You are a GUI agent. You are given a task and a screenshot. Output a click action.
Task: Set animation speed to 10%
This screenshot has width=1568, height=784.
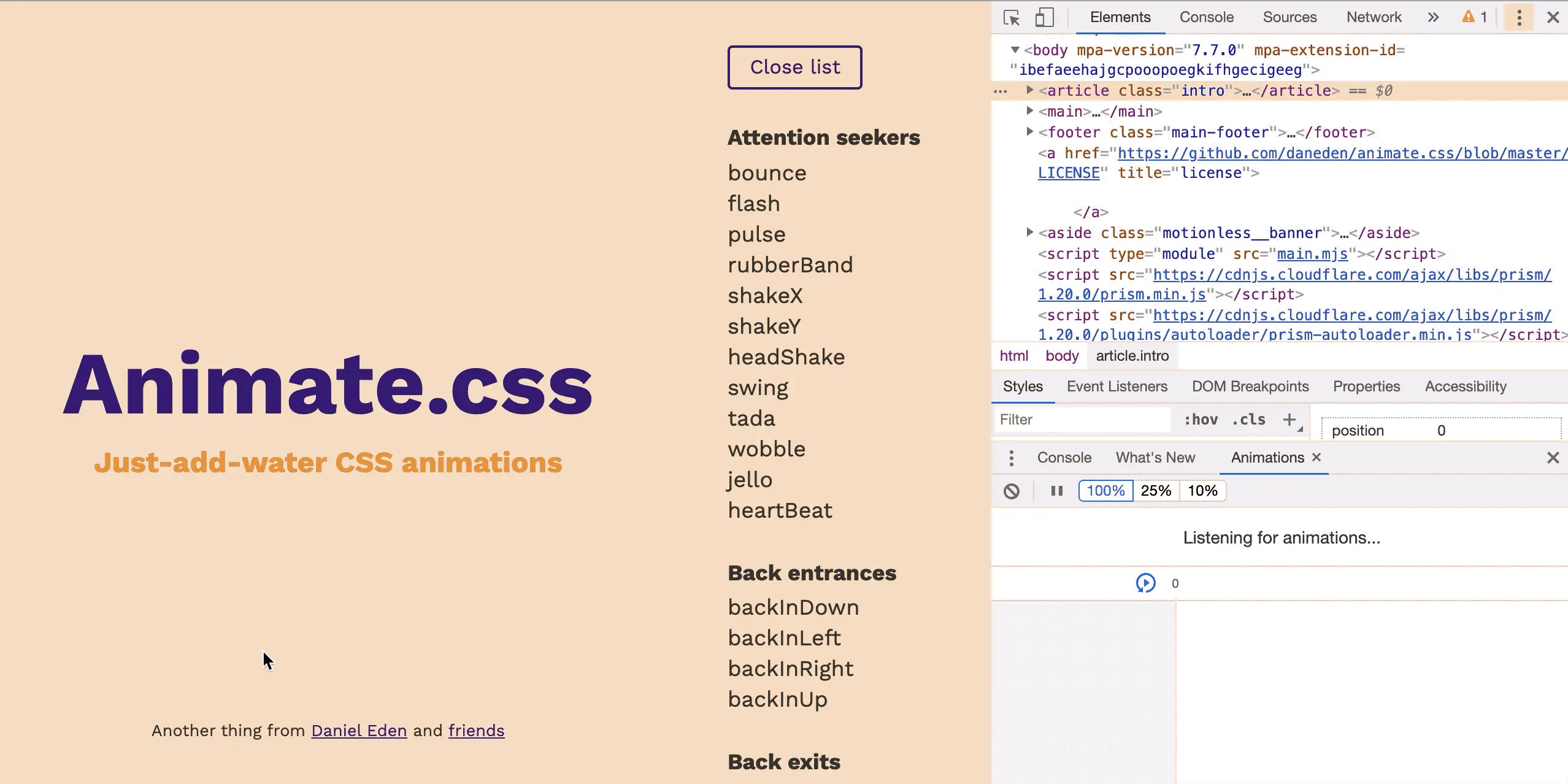coord(1202,491)
